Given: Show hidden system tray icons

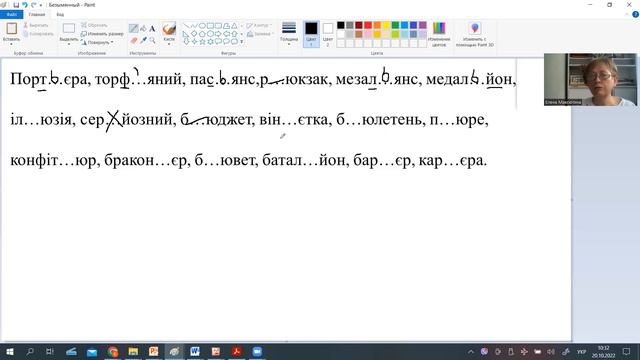Looking at the screenshot, I should point(471,351).
